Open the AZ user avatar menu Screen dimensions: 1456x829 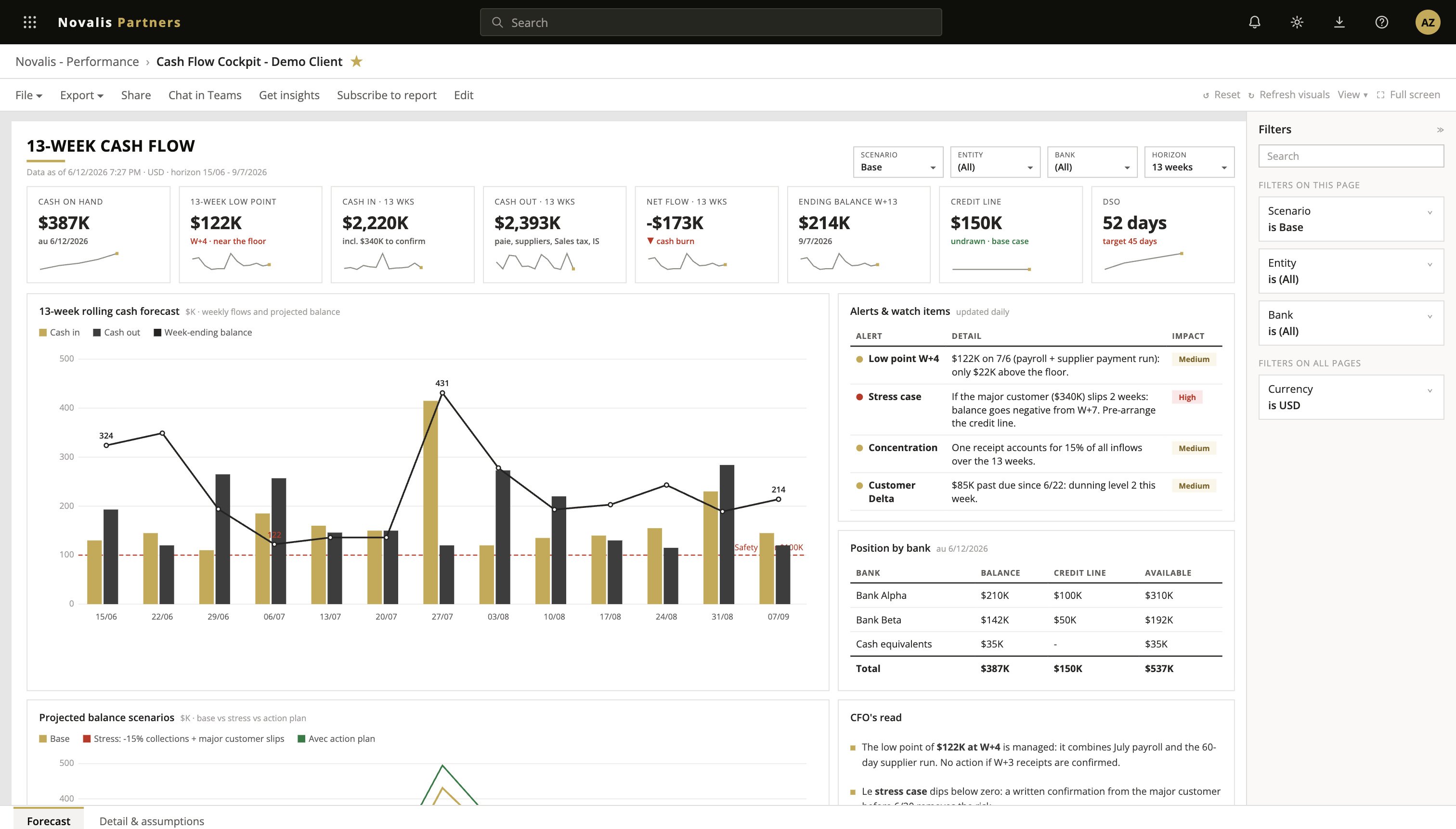coord(1428,22)
